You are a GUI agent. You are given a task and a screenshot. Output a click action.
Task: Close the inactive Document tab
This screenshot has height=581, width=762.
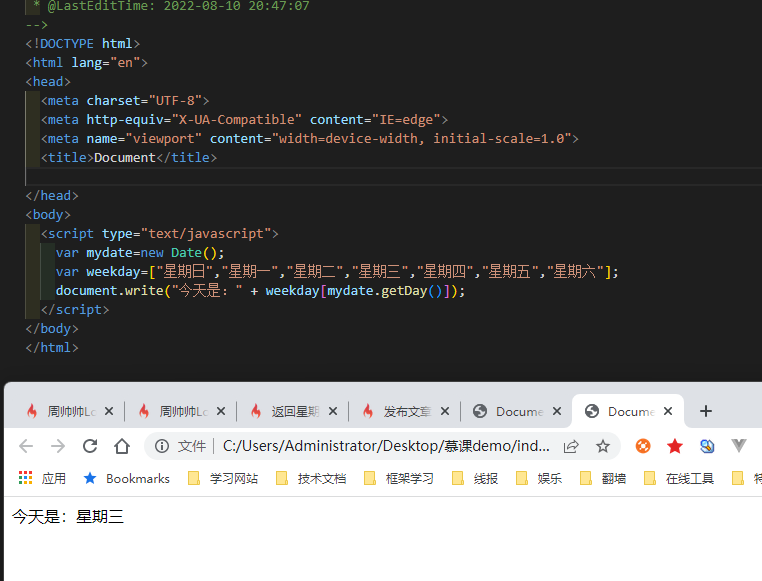[557, 411]
